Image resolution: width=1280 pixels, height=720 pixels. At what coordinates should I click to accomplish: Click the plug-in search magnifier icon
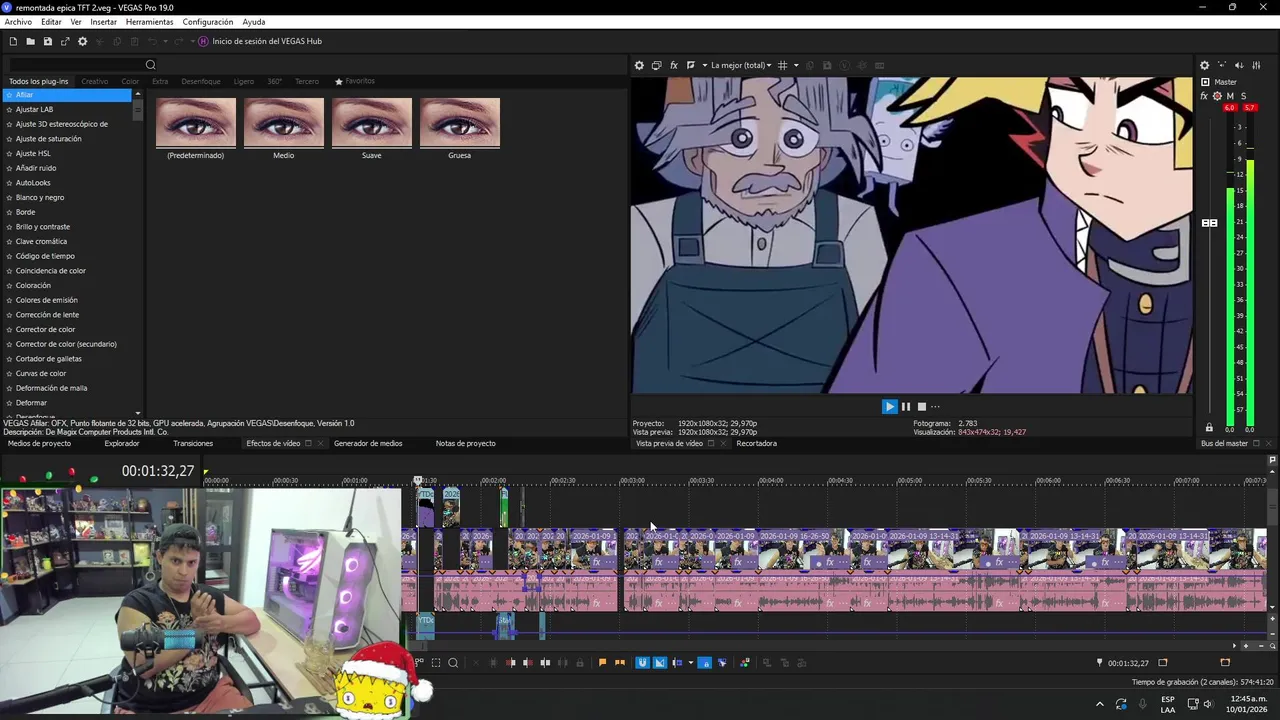(x=151, y=65)
